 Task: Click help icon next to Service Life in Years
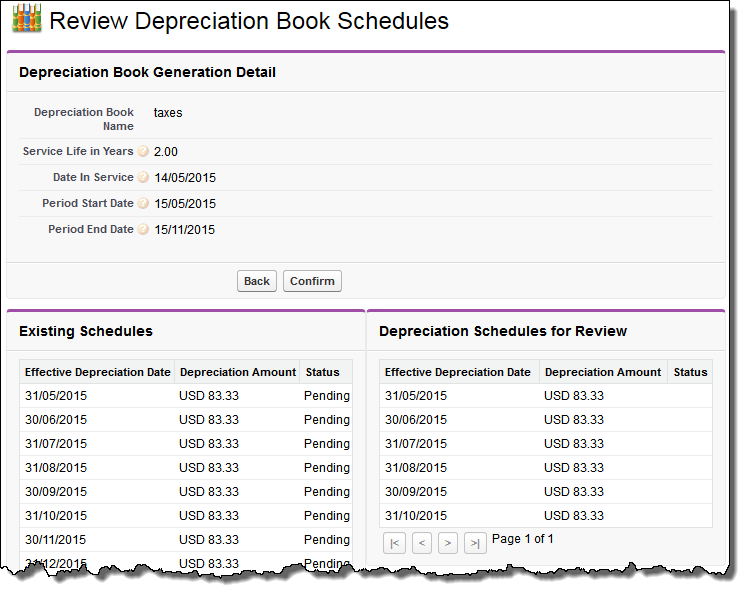pyautogui.click(x=143, y=152)
